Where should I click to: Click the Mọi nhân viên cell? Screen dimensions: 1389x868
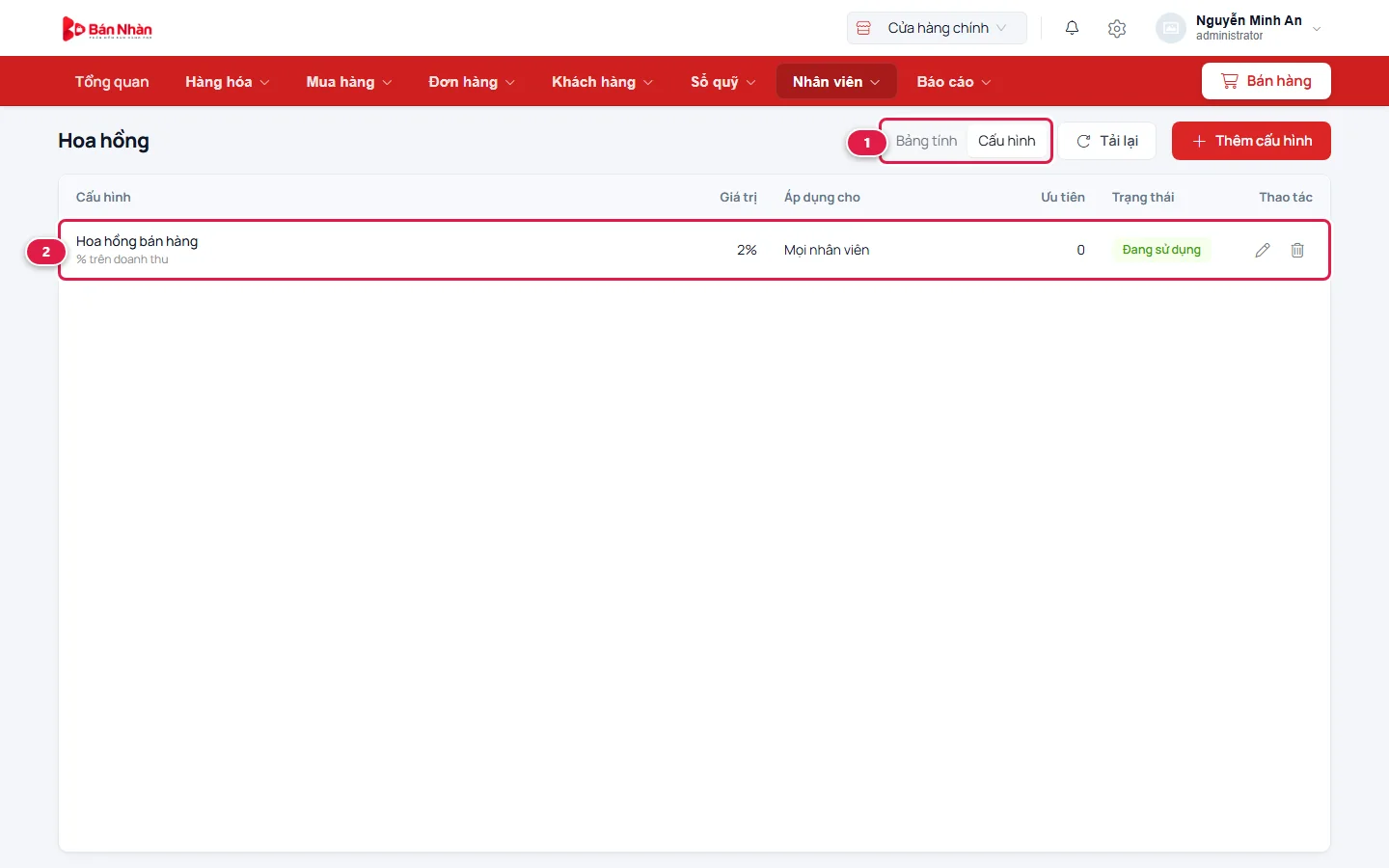[827, 250]
